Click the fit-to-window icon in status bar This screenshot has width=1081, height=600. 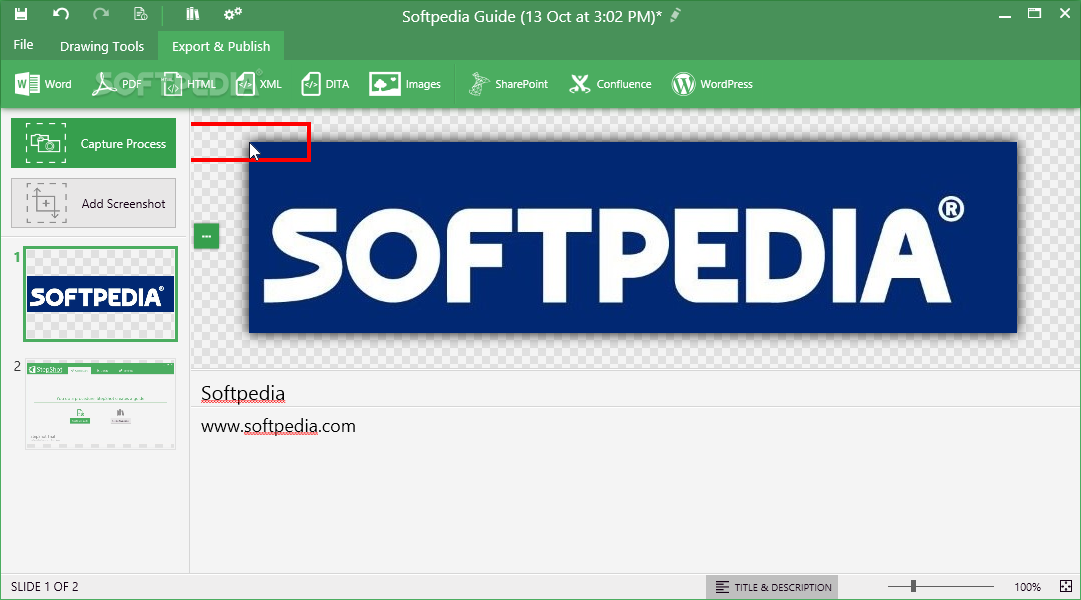click(1066, 586)
